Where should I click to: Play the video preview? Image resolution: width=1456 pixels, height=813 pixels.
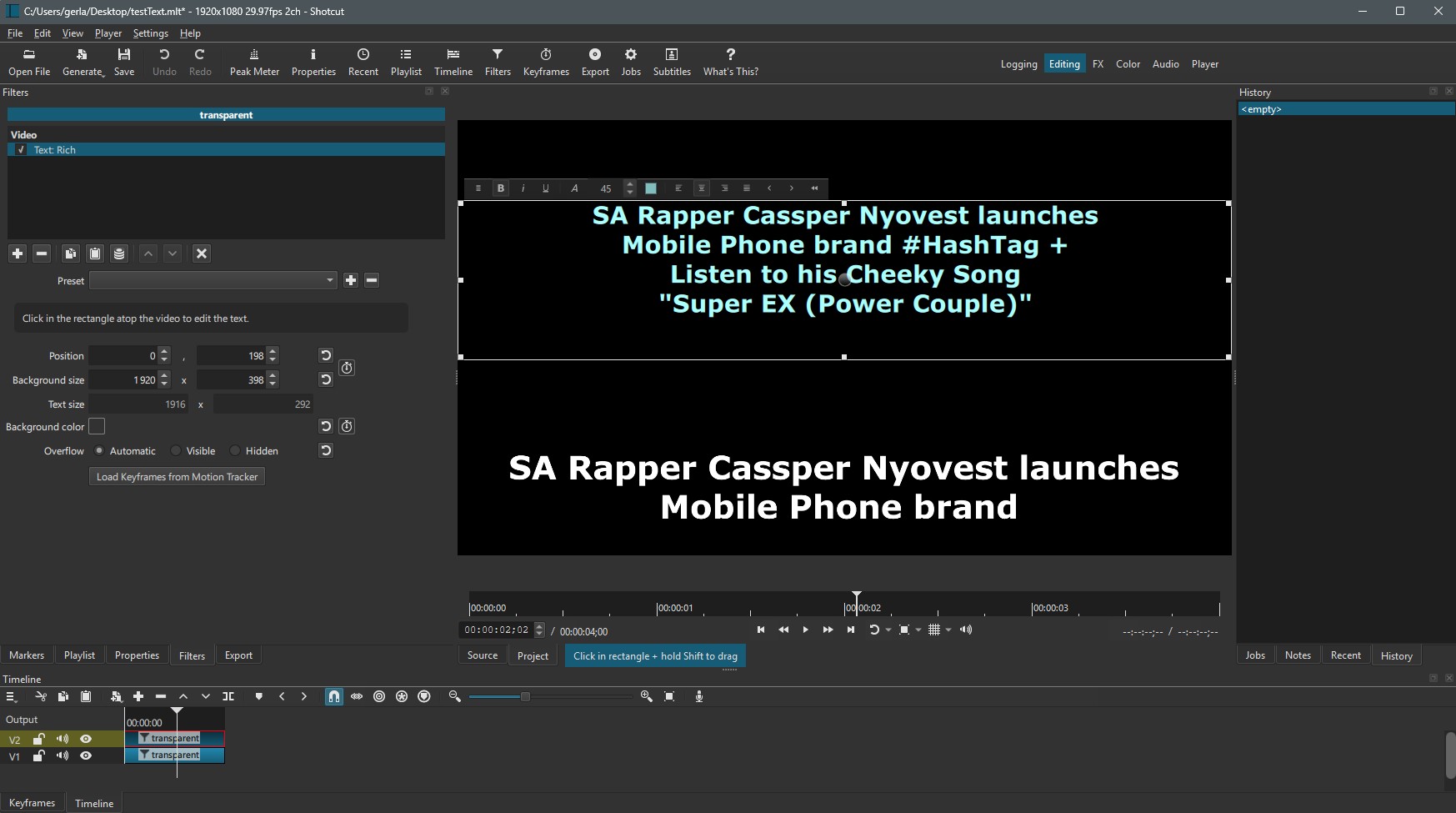pos(805,630)
